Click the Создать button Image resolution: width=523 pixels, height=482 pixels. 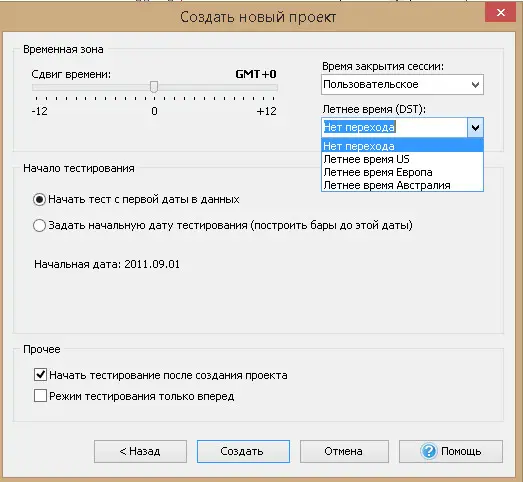tap(243, 451)
